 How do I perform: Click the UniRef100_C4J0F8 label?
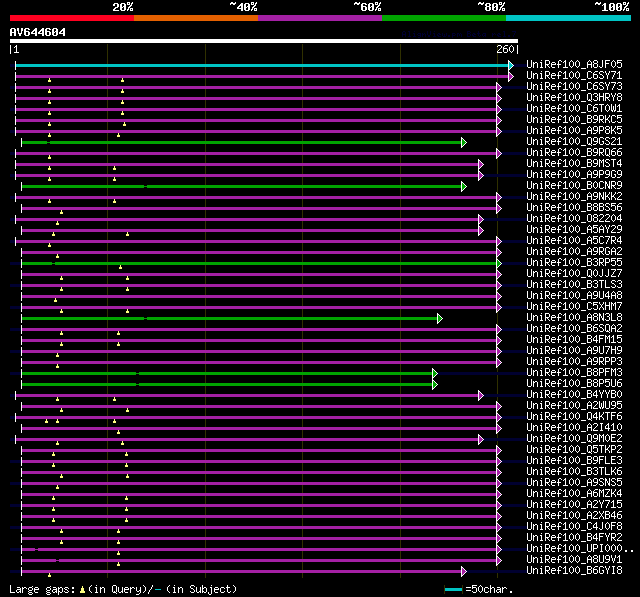(x=574, y=527)
